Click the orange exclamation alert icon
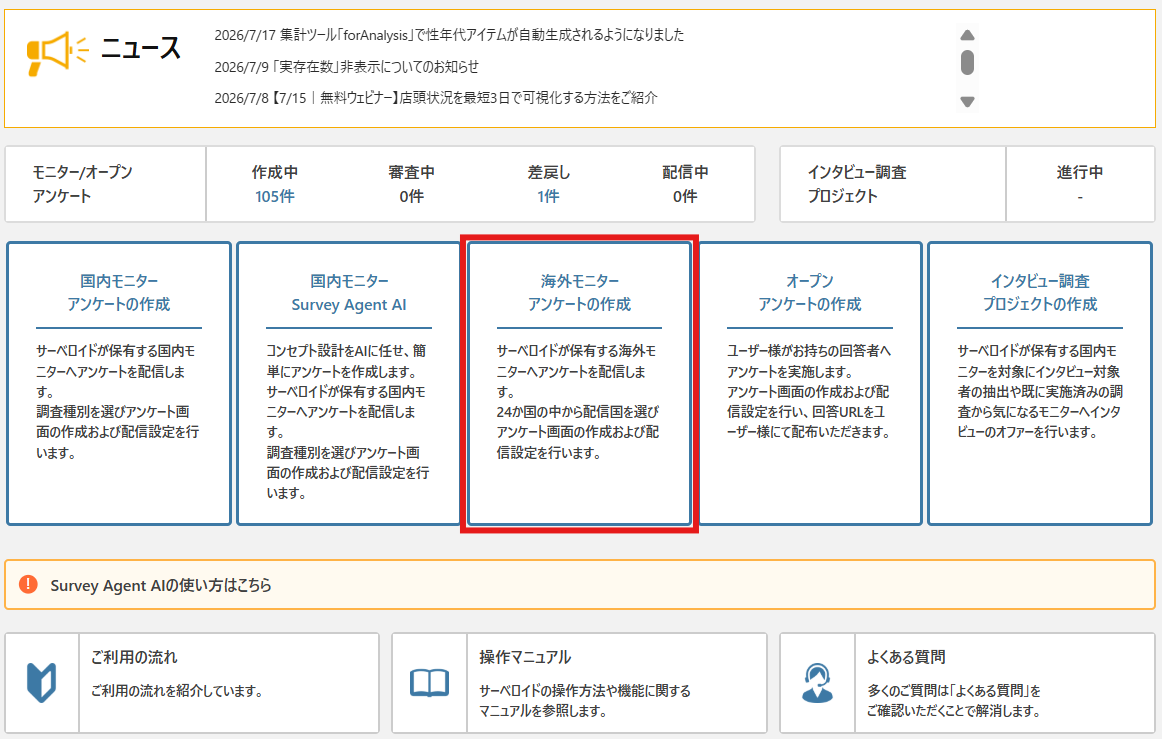Image resolution: width=1162 pixels, height=739 pixels. click(28, 584)
